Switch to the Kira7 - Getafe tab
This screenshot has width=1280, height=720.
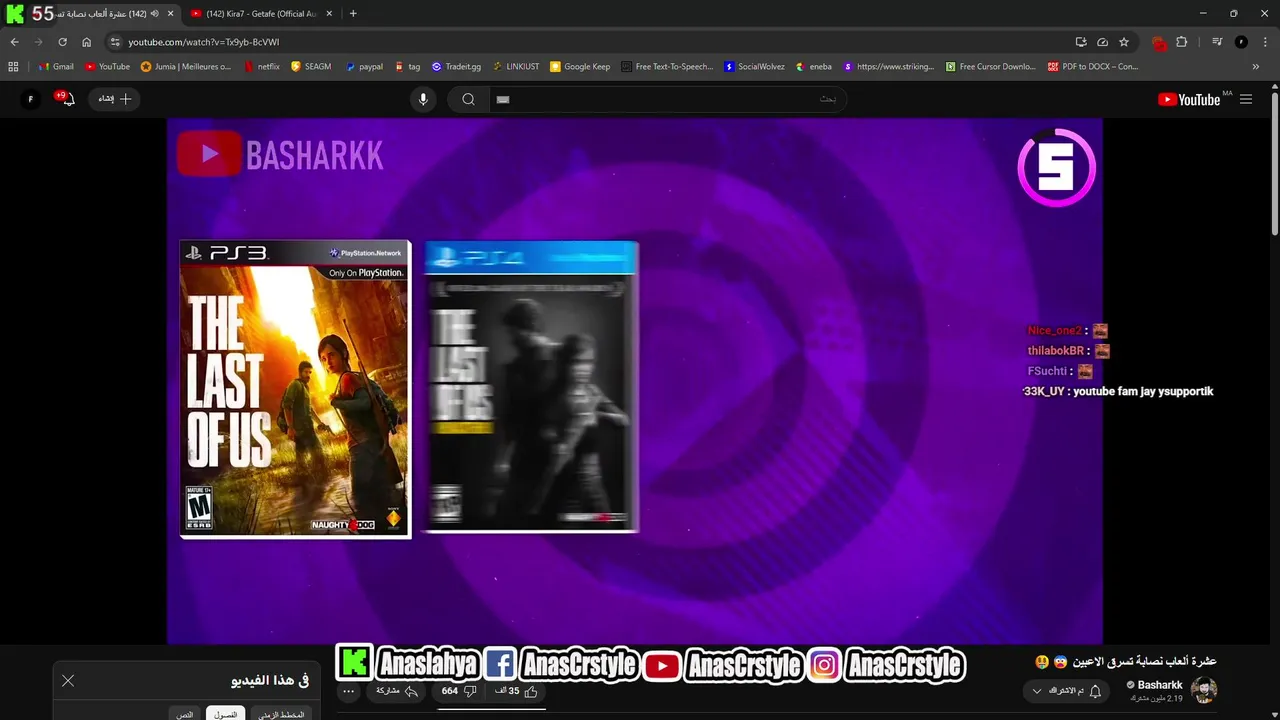pos(260,13)
